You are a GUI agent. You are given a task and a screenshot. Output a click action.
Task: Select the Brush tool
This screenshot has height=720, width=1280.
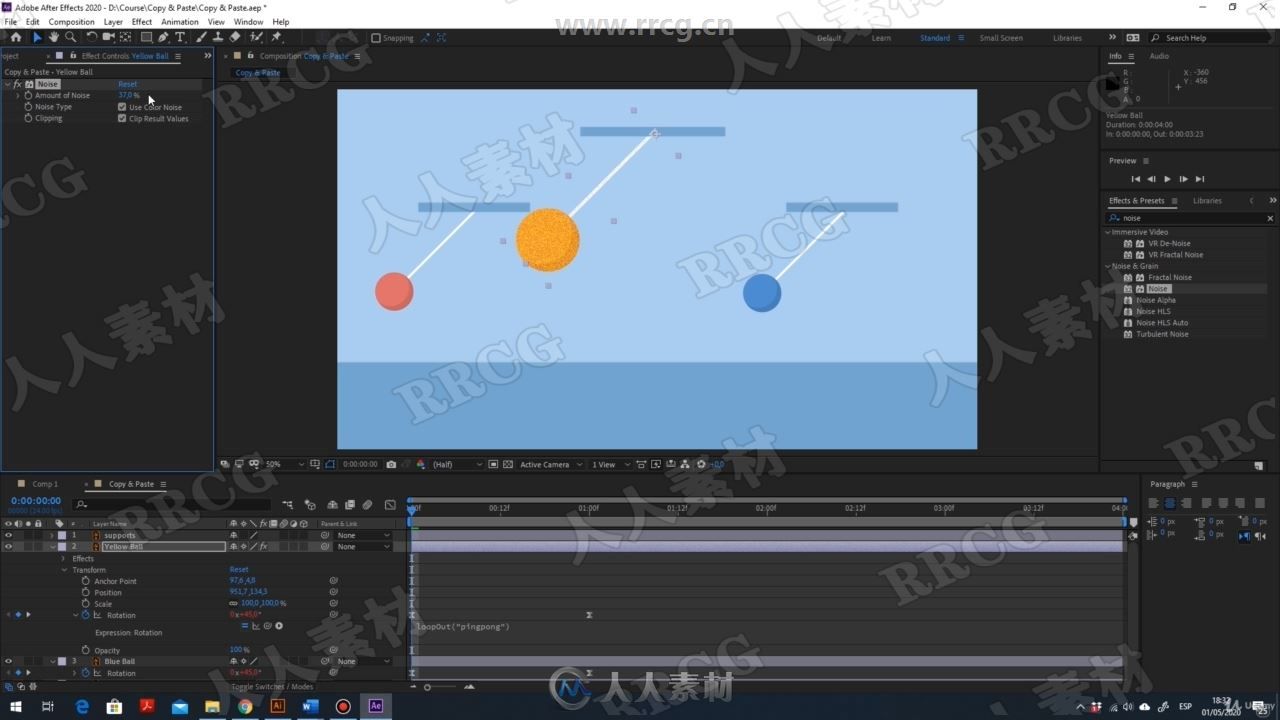click(x=201, y=37)
